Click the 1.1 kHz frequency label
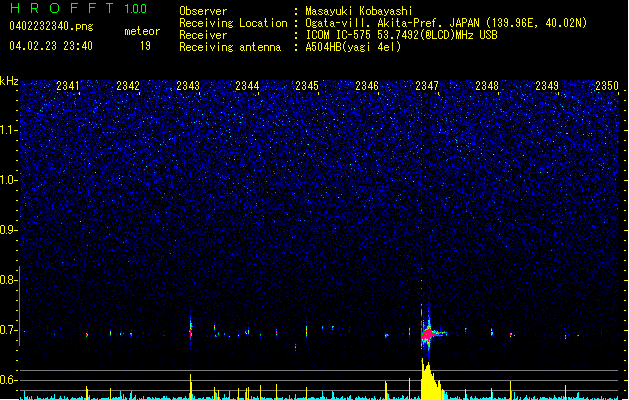This screenshot has height=400, width=629. pyautogui.click(x=8, y=130)
